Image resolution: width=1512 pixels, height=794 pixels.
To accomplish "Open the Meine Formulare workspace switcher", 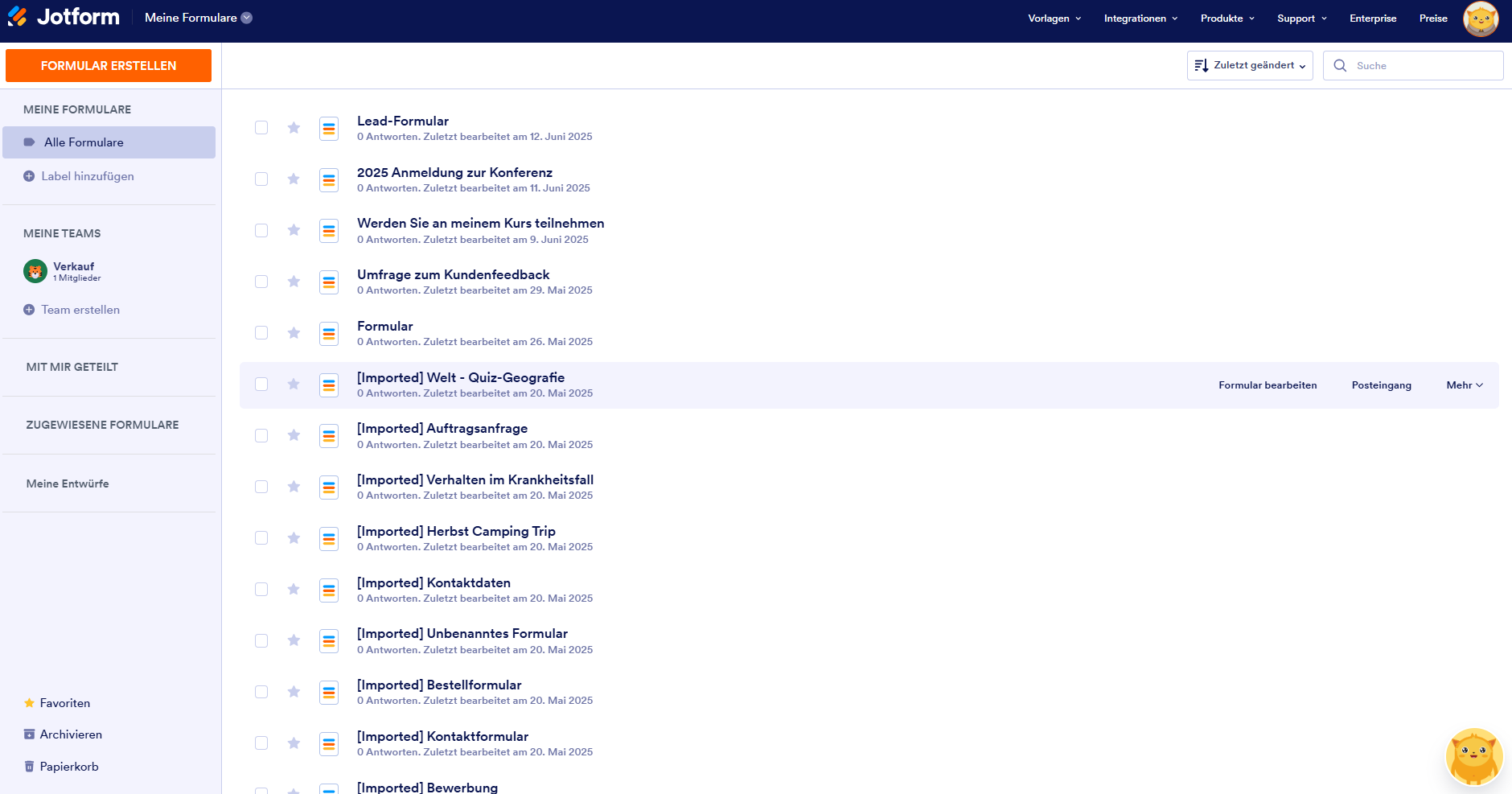I will [198, 17].
